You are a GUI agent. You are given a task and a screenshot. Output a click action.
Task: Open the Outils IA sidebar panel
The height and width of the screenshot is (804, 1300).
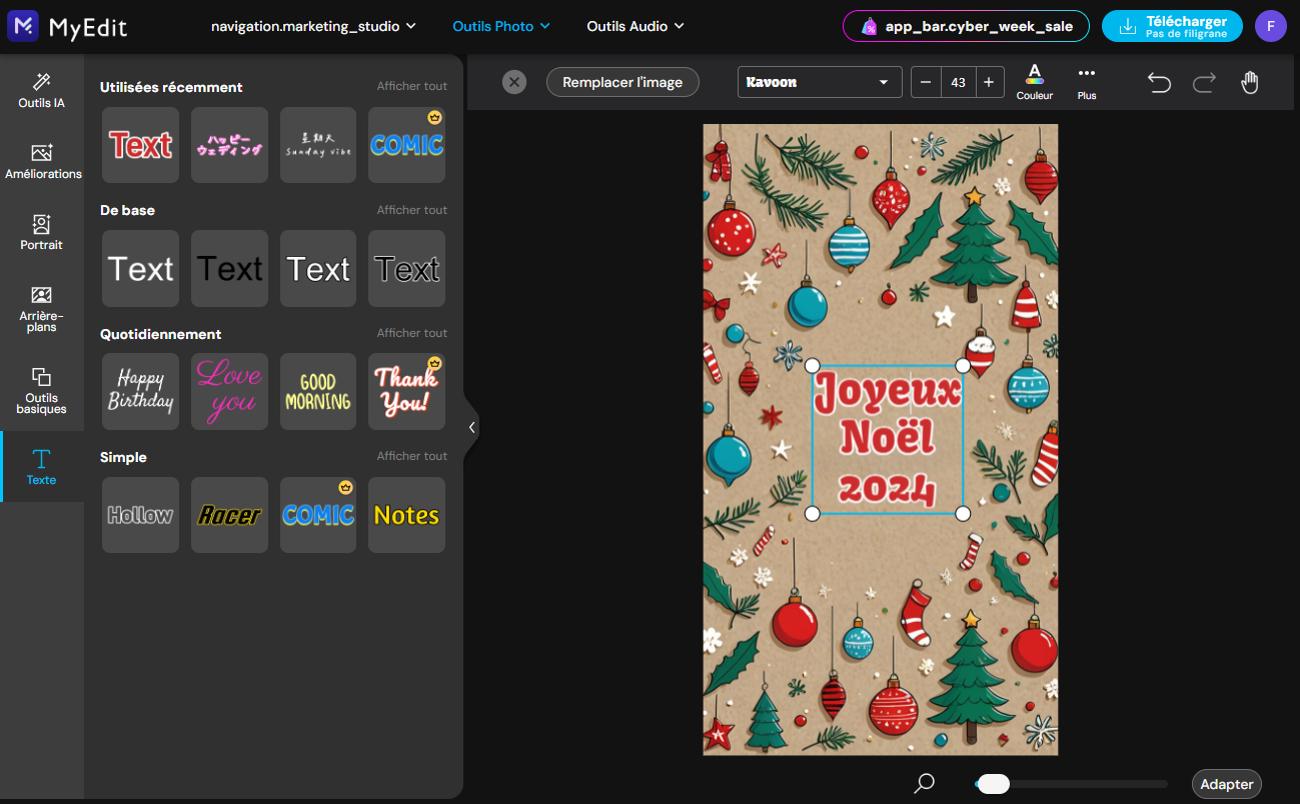pyautogui.click(x=41, y=90)
